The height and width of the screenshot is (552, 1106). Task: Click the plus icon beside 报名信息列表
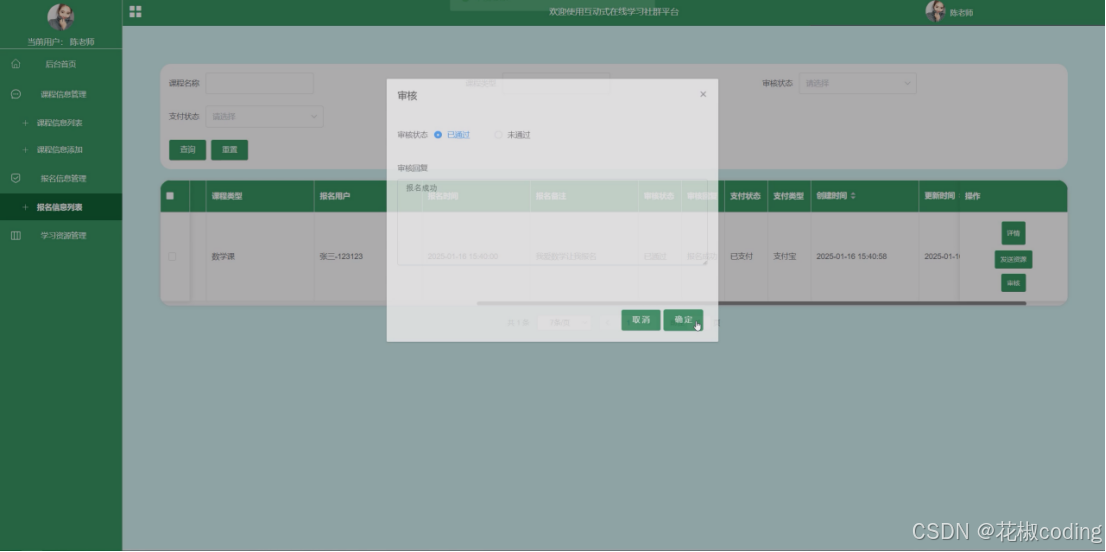tap(25, 207)
